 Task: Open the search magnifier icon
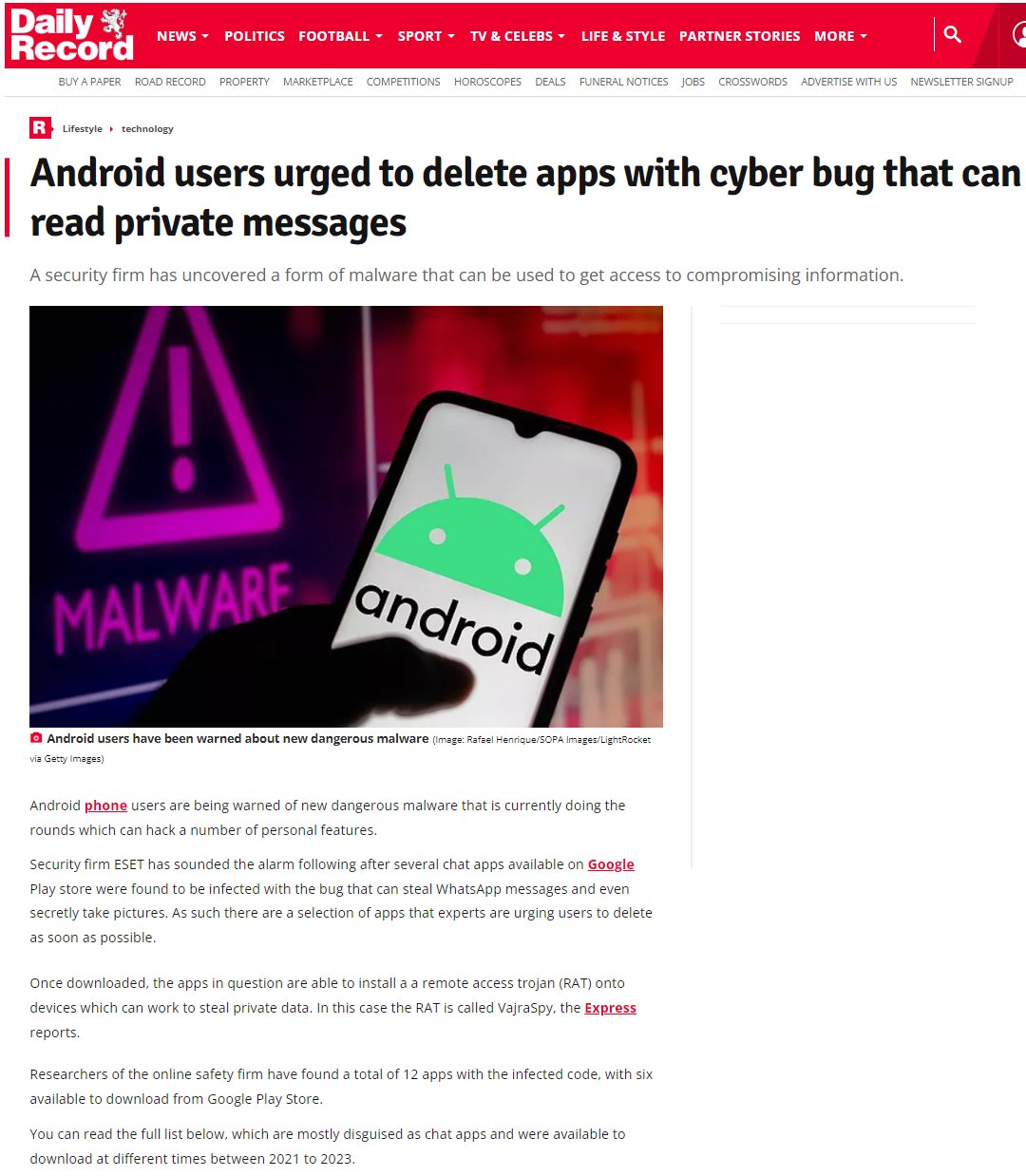point(952,35)
